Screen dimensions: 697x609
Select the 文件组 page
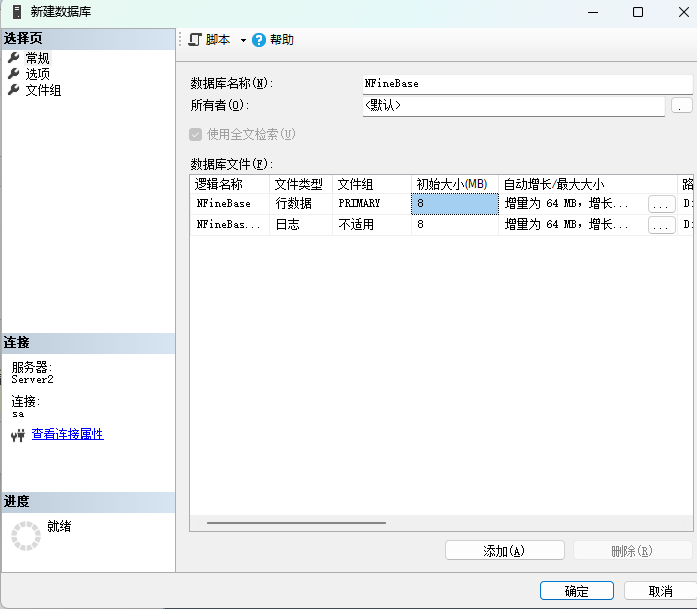point(43,90)
